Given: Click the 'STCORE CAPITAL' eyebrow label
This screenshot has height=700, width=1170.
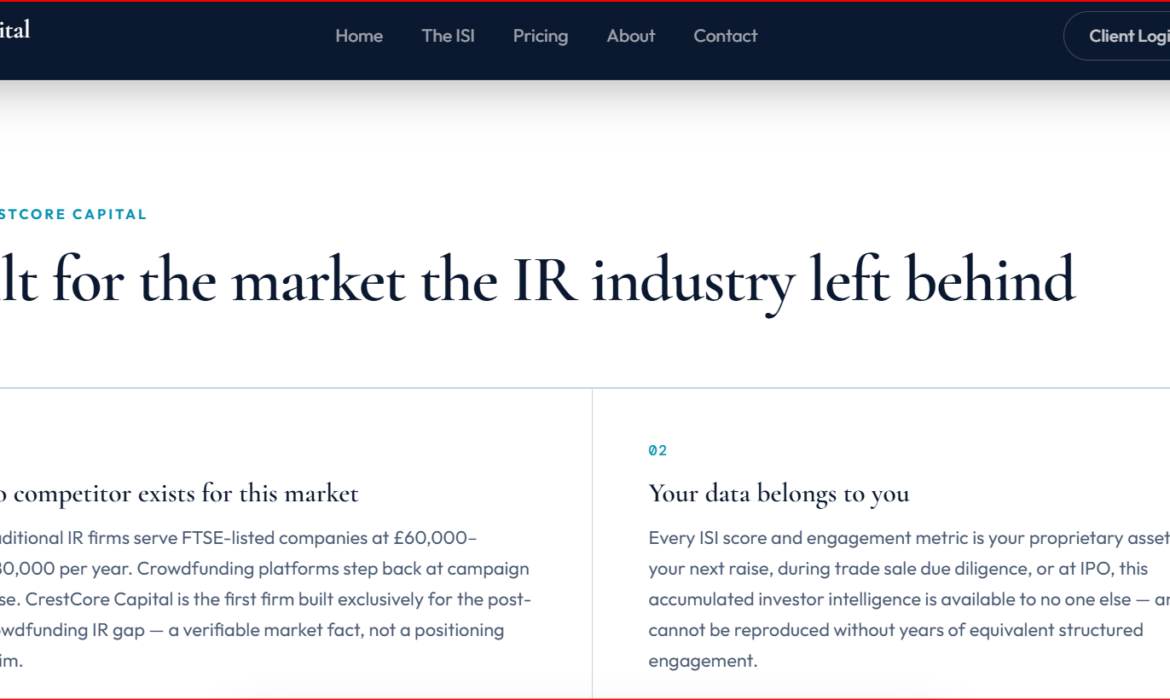Looking at the screenshot, I should (x=73, y=214).
